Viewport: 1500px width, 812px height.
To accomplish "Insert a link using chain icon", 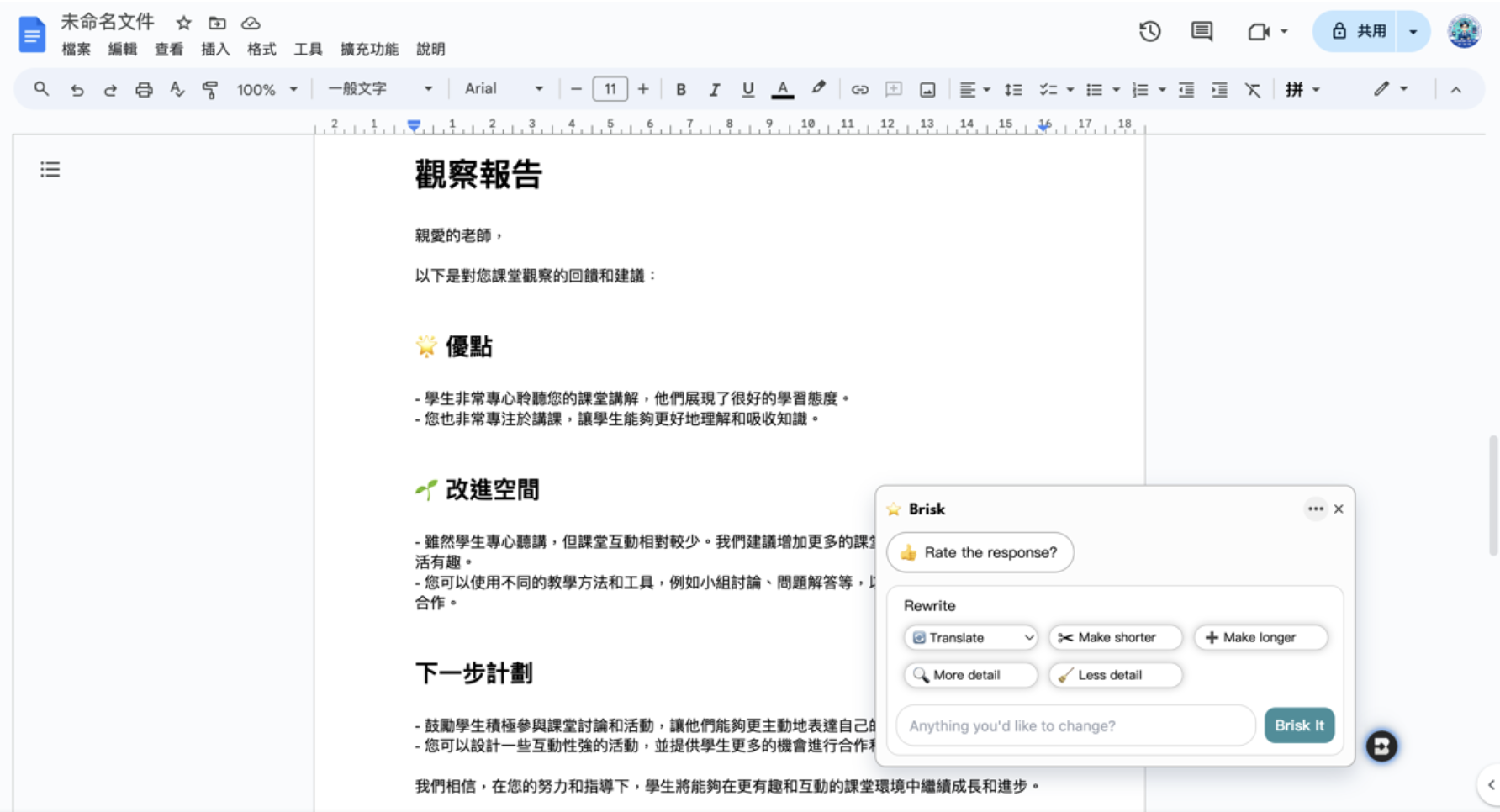I will tap(859, 89).
